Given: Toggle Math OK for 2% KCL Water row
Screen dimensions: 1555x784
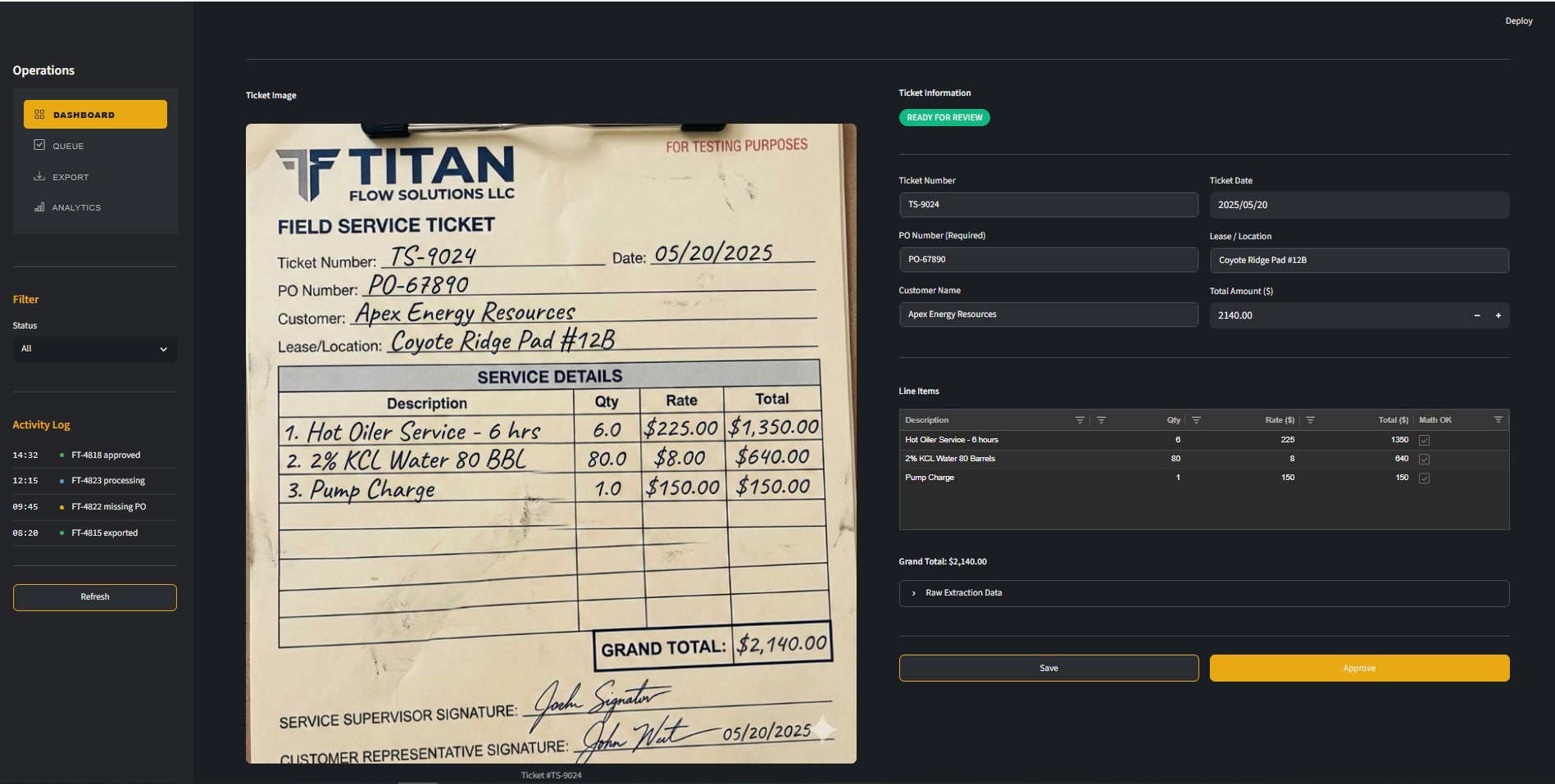Looking at the screenshot, I should 1424,460.
